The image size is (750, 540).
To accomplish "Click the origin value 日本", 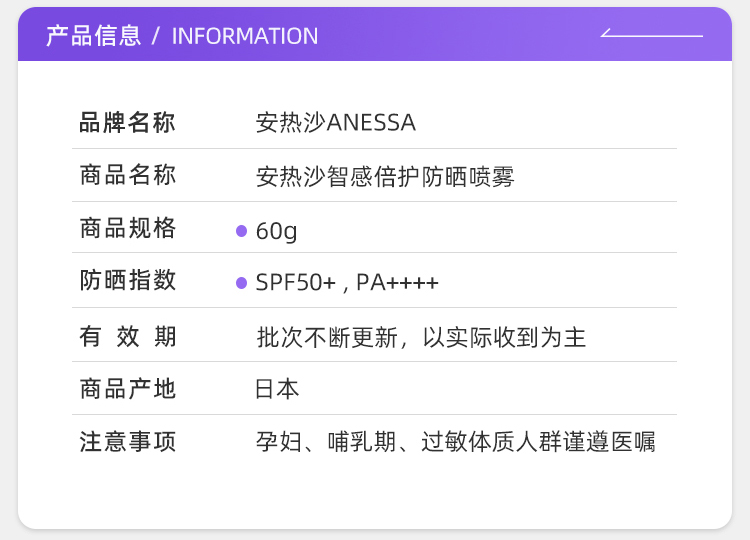I will pyautogui.click(x=277, y=389).
